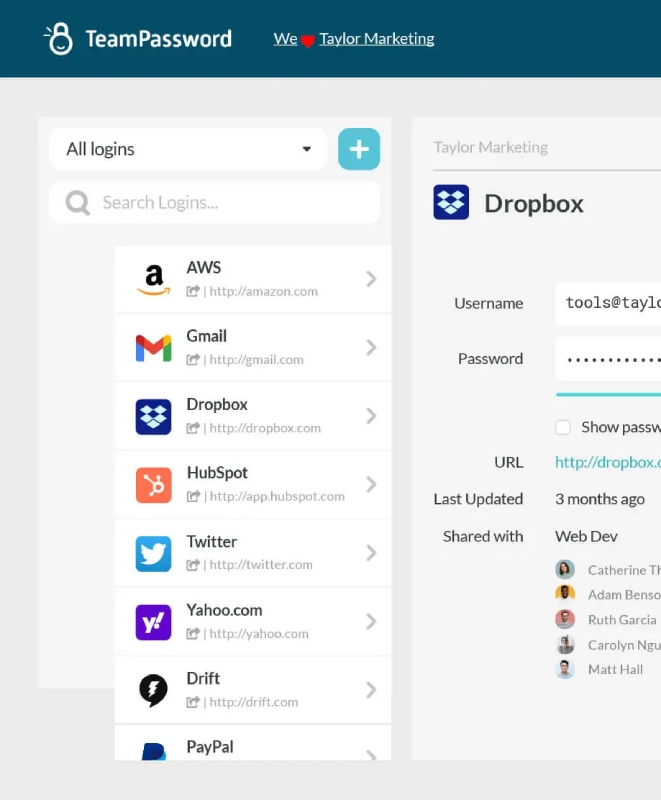661x800 pixels.
Task: Click the magnifying glass search icon
Action: tap(78, 203)
